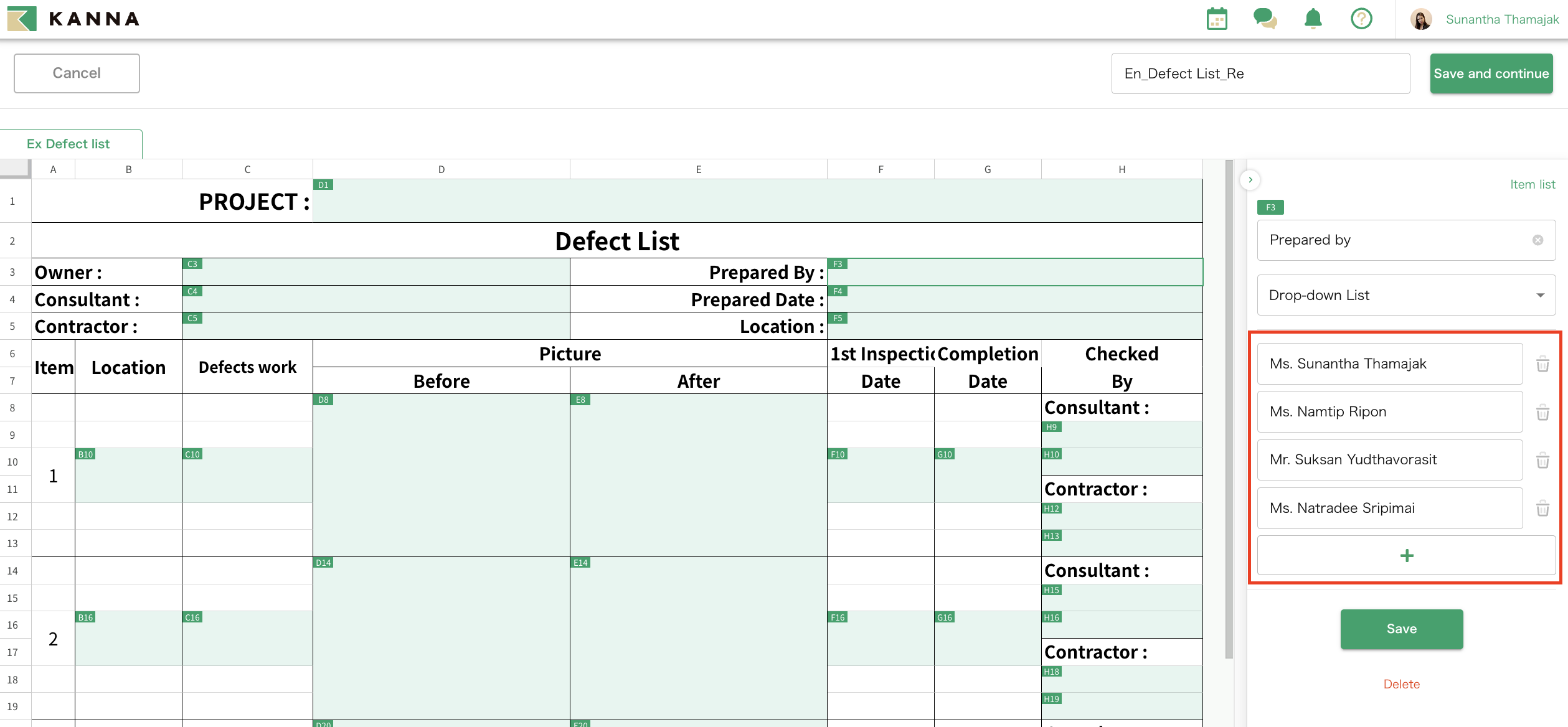The height and width of the screenshot is (727, 1568).
Task: Click the red 'Delete' link
Action: point(1402,683)
